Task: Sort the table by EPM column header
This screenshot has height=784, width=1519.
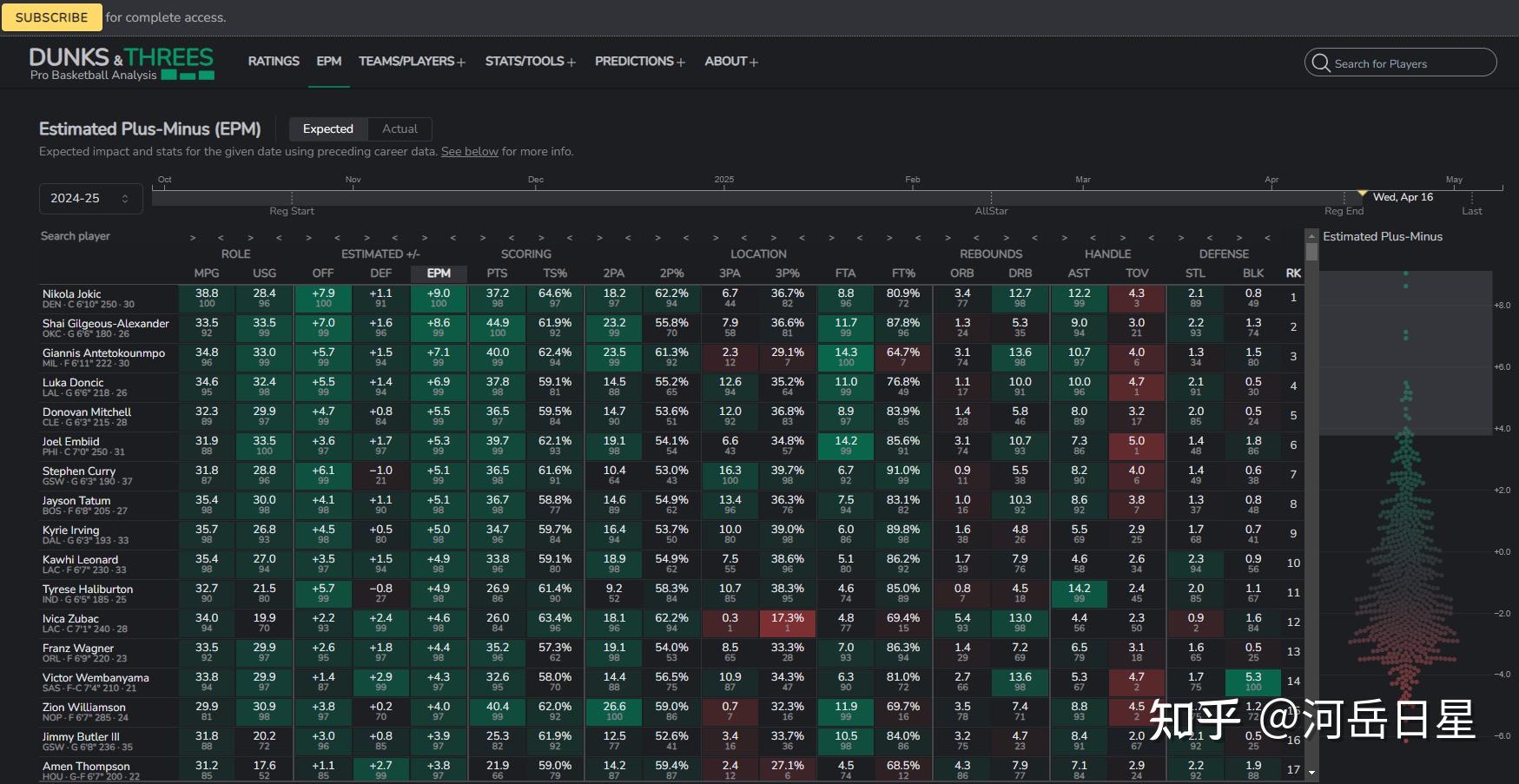Action: [x=439, y=273]
